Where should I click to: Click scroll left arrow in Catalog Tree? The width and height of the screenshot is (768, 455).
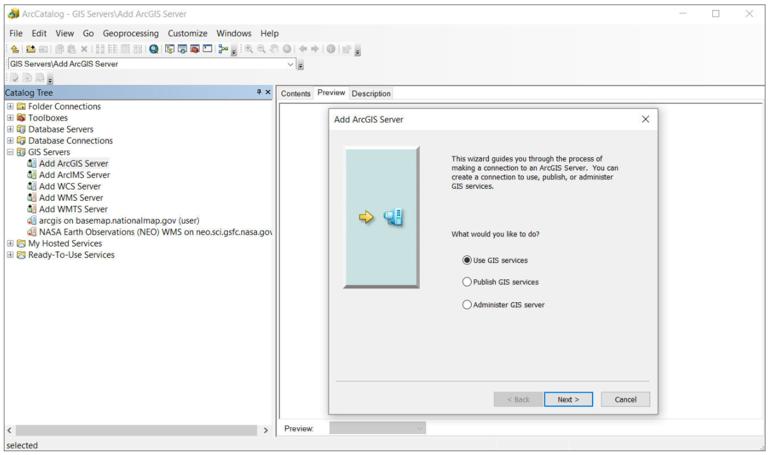(x=9, y=430)
